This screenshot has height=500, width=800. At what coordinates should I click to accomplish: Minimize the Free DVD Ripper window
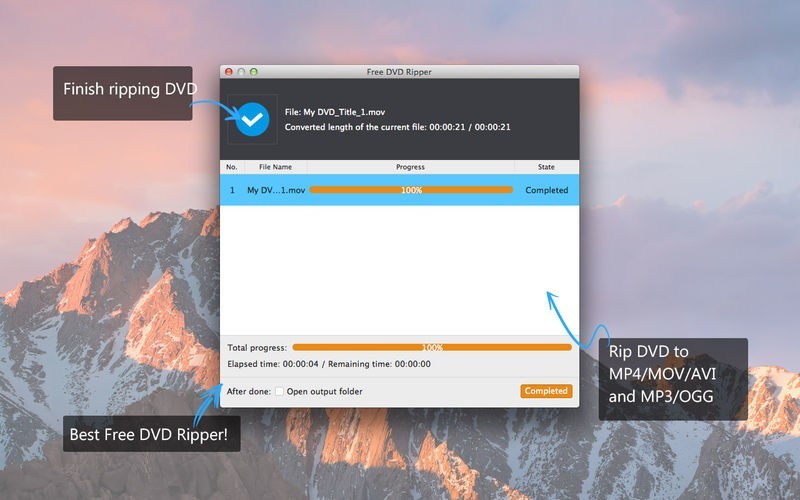pyautogui.click(x=241, y=72)
